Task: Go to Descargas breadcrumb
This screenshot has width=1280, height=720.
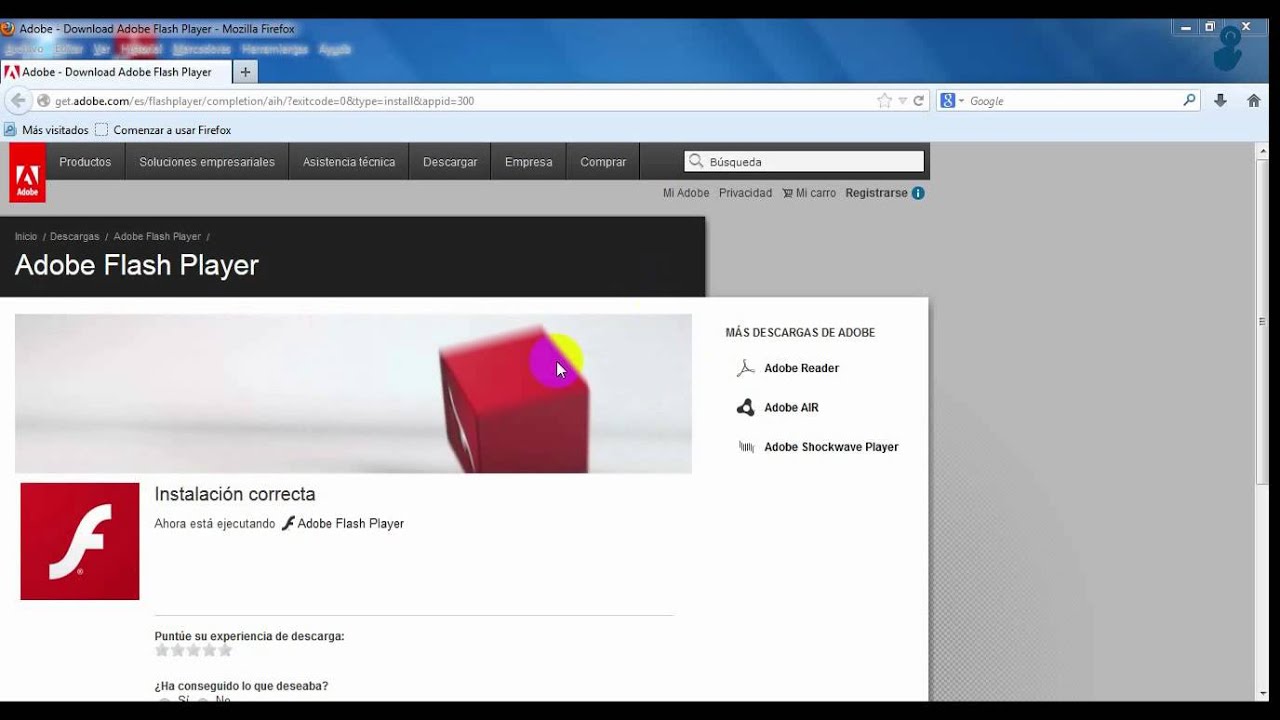Action: click(x=75, y=237)
